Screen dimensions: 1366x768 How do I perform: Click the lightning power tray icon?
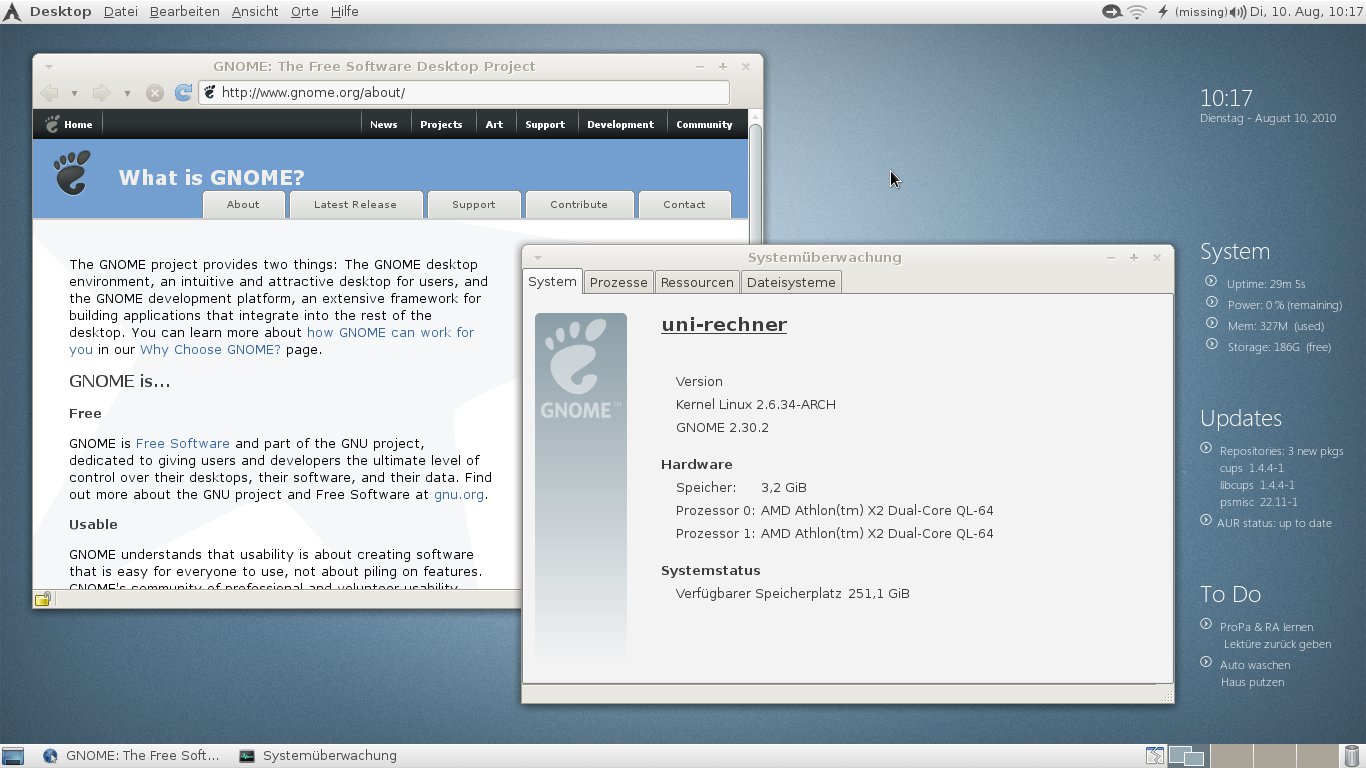click(1163, 12)
